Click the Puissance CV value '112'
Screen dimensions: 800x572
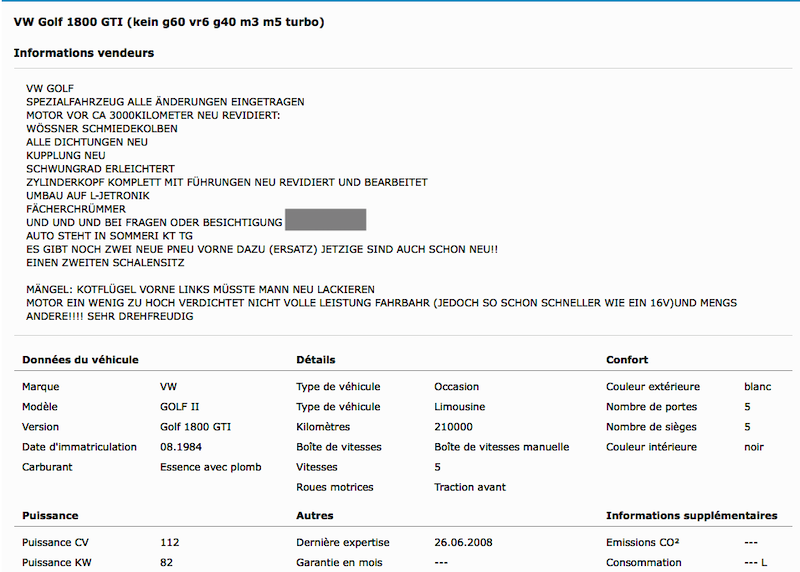[x=169, y=542]
